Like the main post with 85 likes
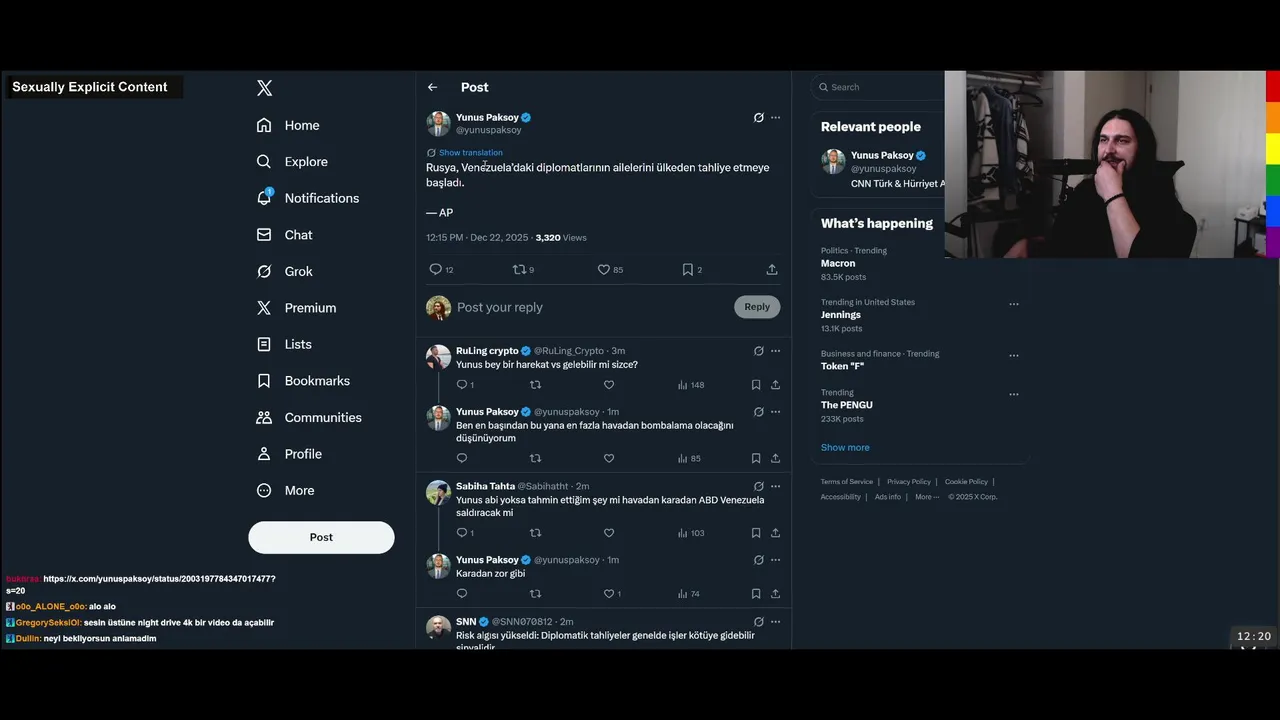This screenshot has width=1280, height=720. (x=604, y=269)
